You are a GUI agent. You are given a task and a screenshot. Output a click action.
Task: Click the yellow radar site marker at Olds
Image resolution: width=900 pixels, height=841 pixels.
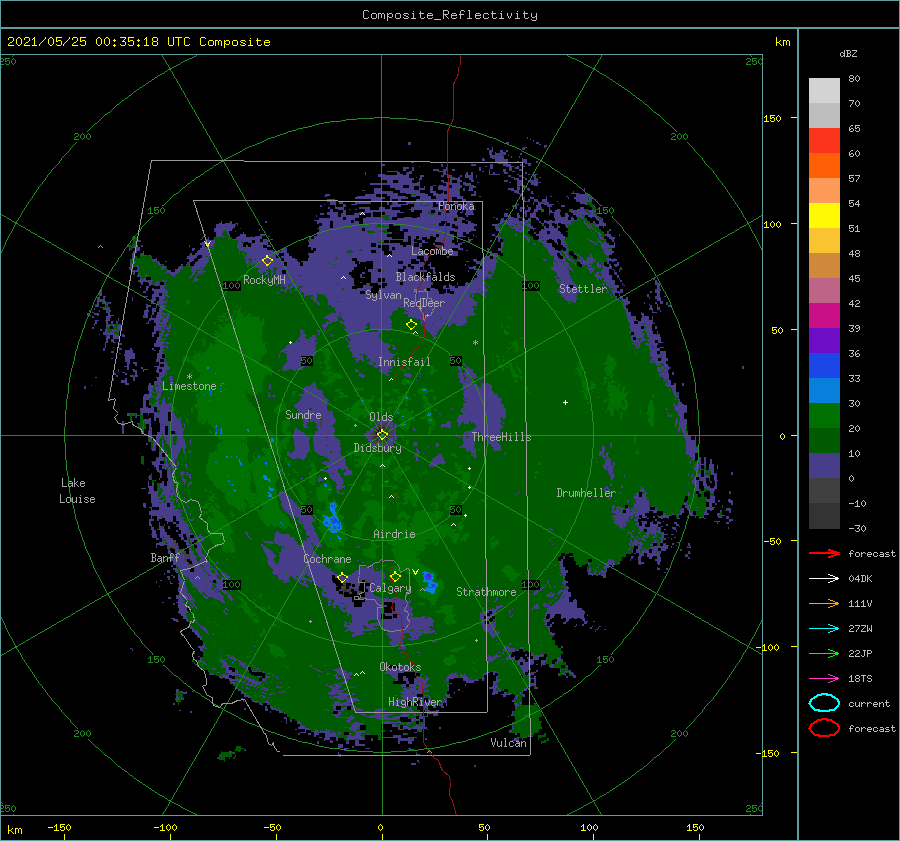tap(382, 435)
